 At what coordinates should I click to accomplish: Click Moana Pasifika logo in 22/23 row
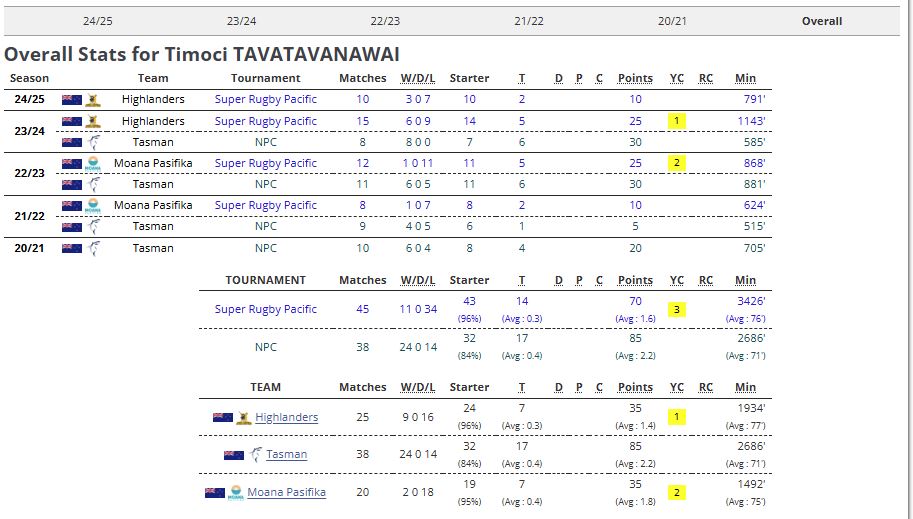point(93,164)
